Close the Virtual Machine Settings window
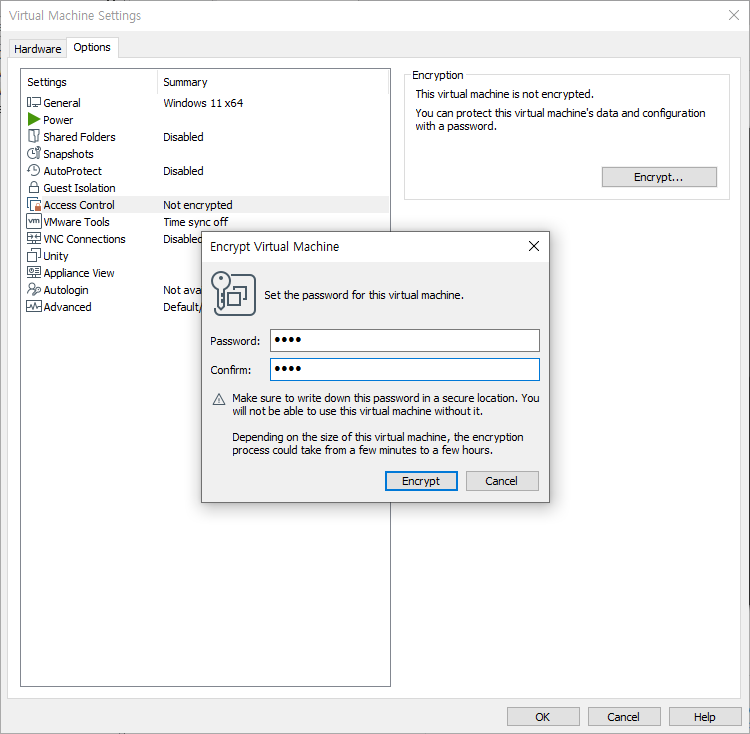This screenshot has width=750, height=734. [734, 15]
